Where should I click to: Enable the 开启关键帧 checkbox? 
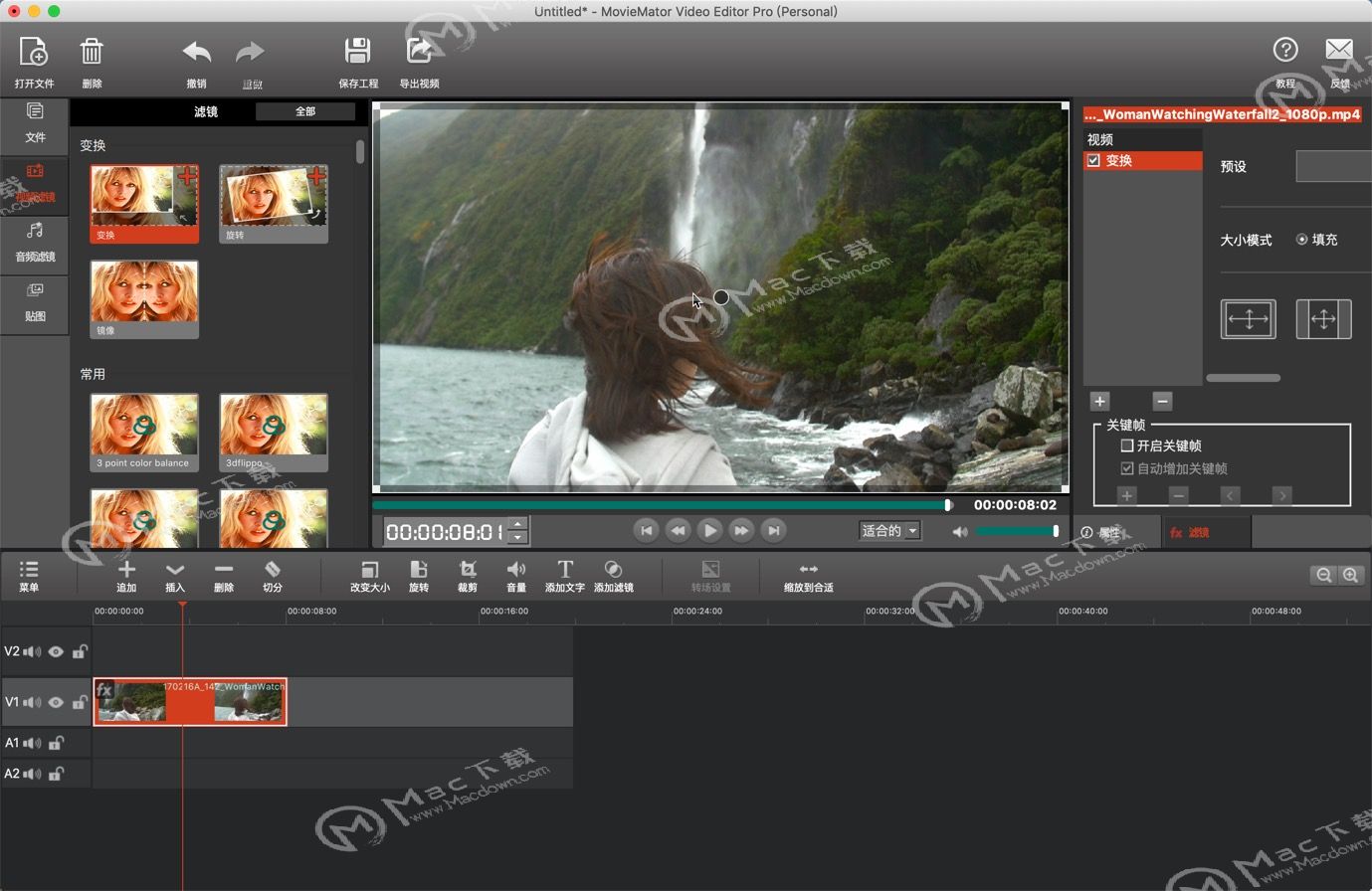(x=1127, y=445)
